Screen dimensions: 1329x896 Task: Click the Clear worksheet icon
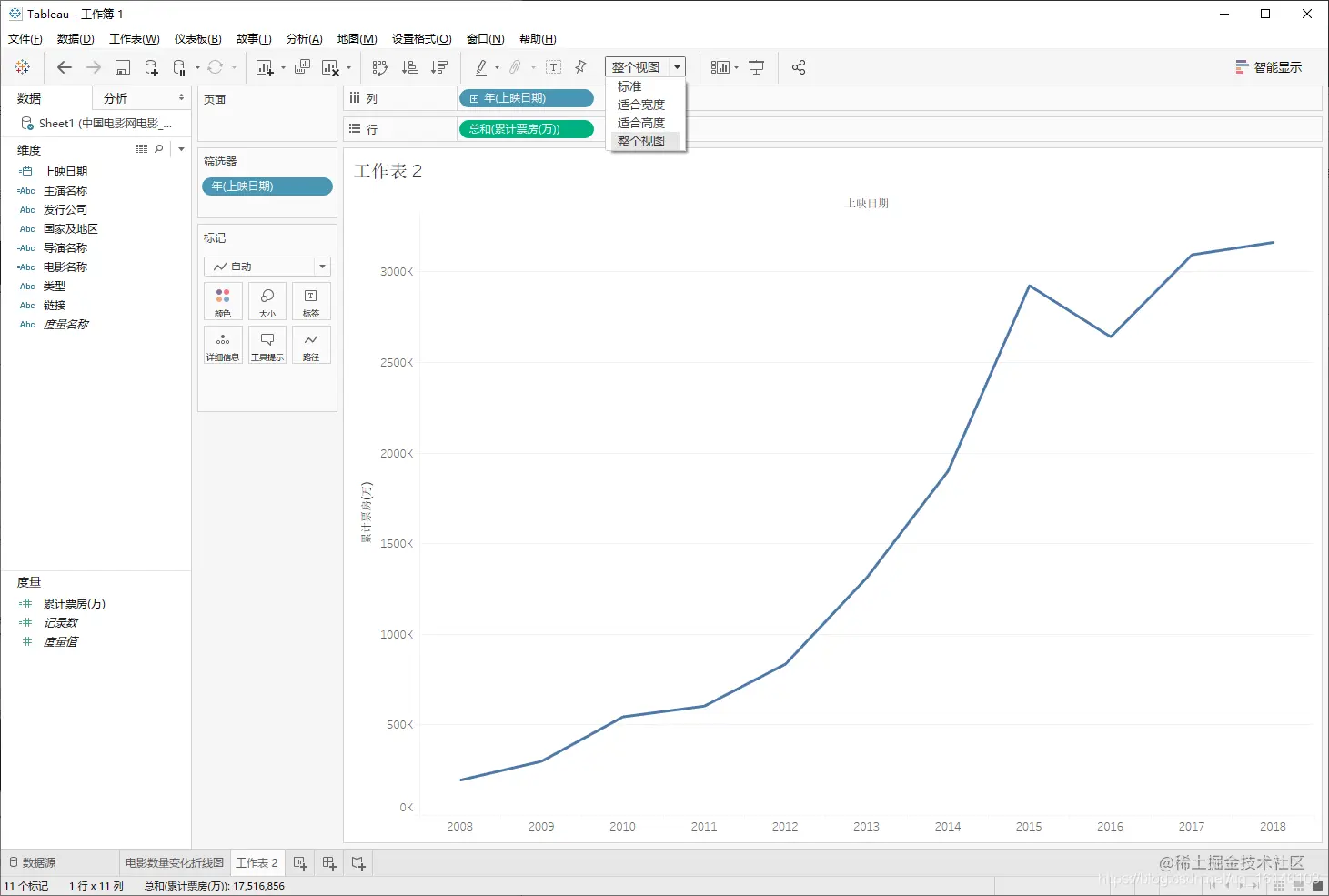(x=330, y=67)
